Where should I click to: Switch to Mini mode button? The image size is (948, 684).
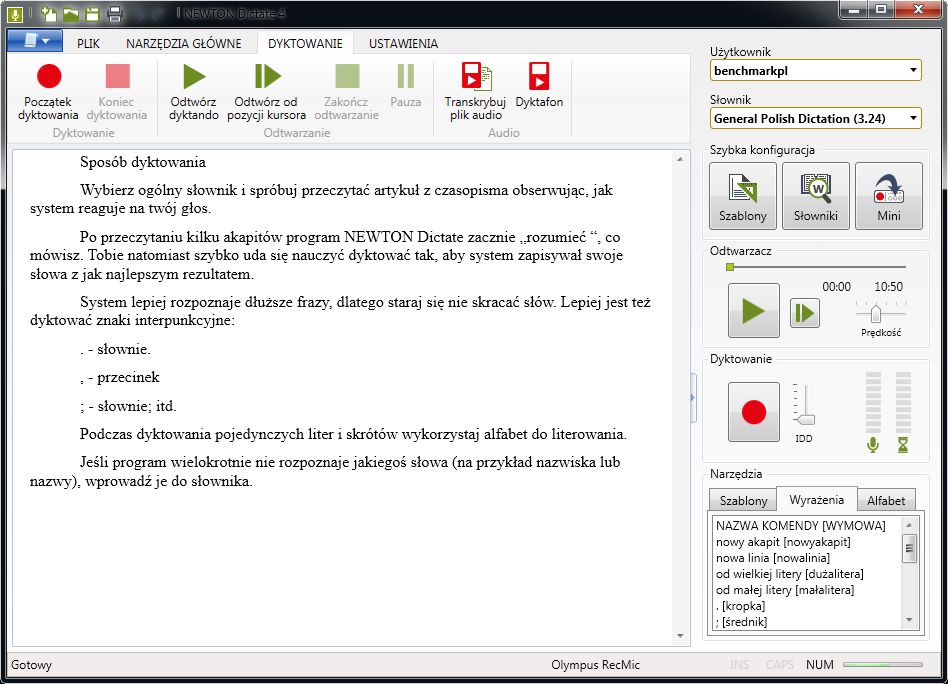pyautogui.click(x=889, y=196)
